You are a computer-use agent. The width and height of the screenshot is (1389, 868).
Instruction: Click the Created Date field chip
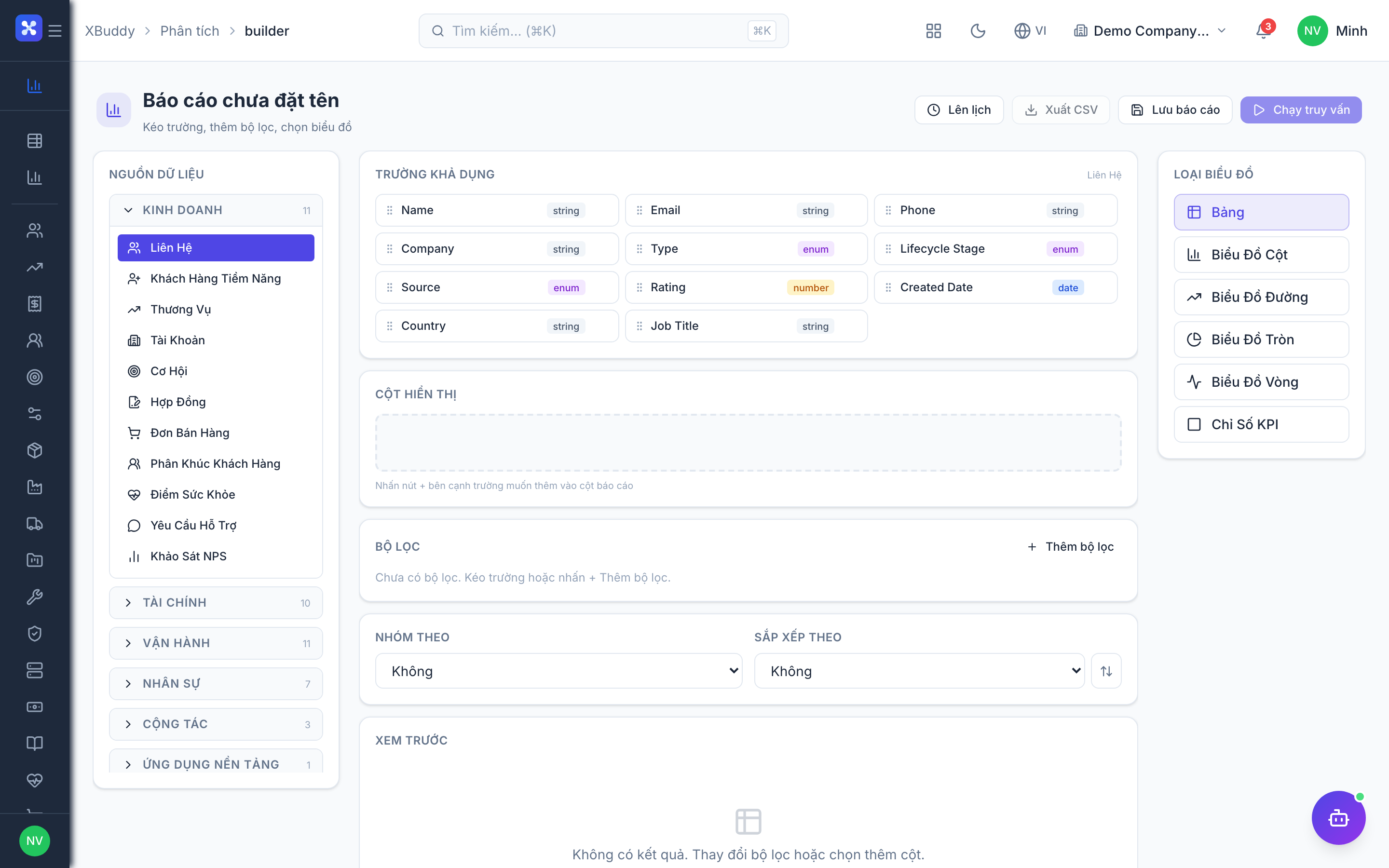[x=995, y=287]
